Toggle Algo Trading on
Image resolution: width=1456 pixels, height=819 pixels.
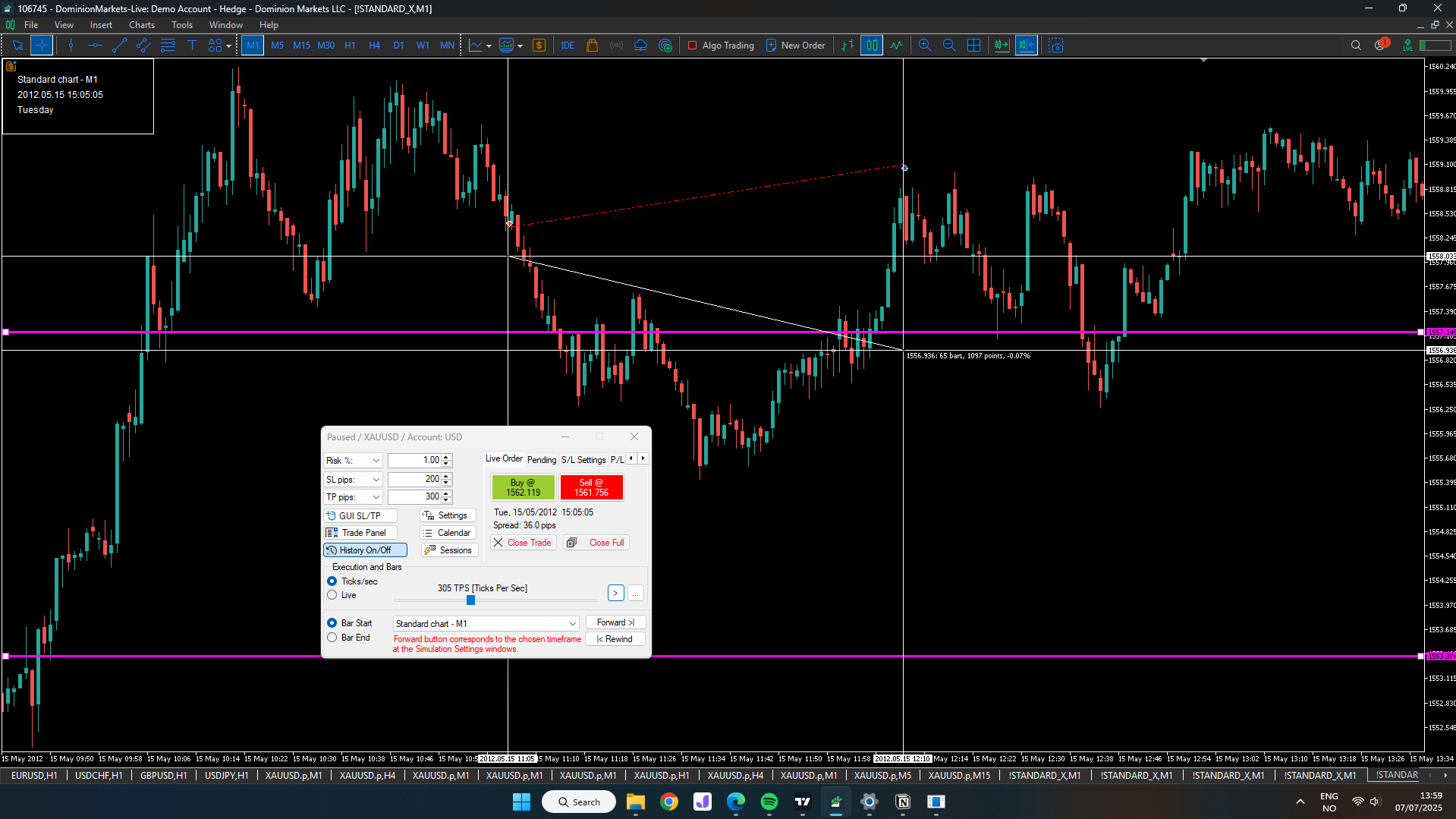point(721,46)
